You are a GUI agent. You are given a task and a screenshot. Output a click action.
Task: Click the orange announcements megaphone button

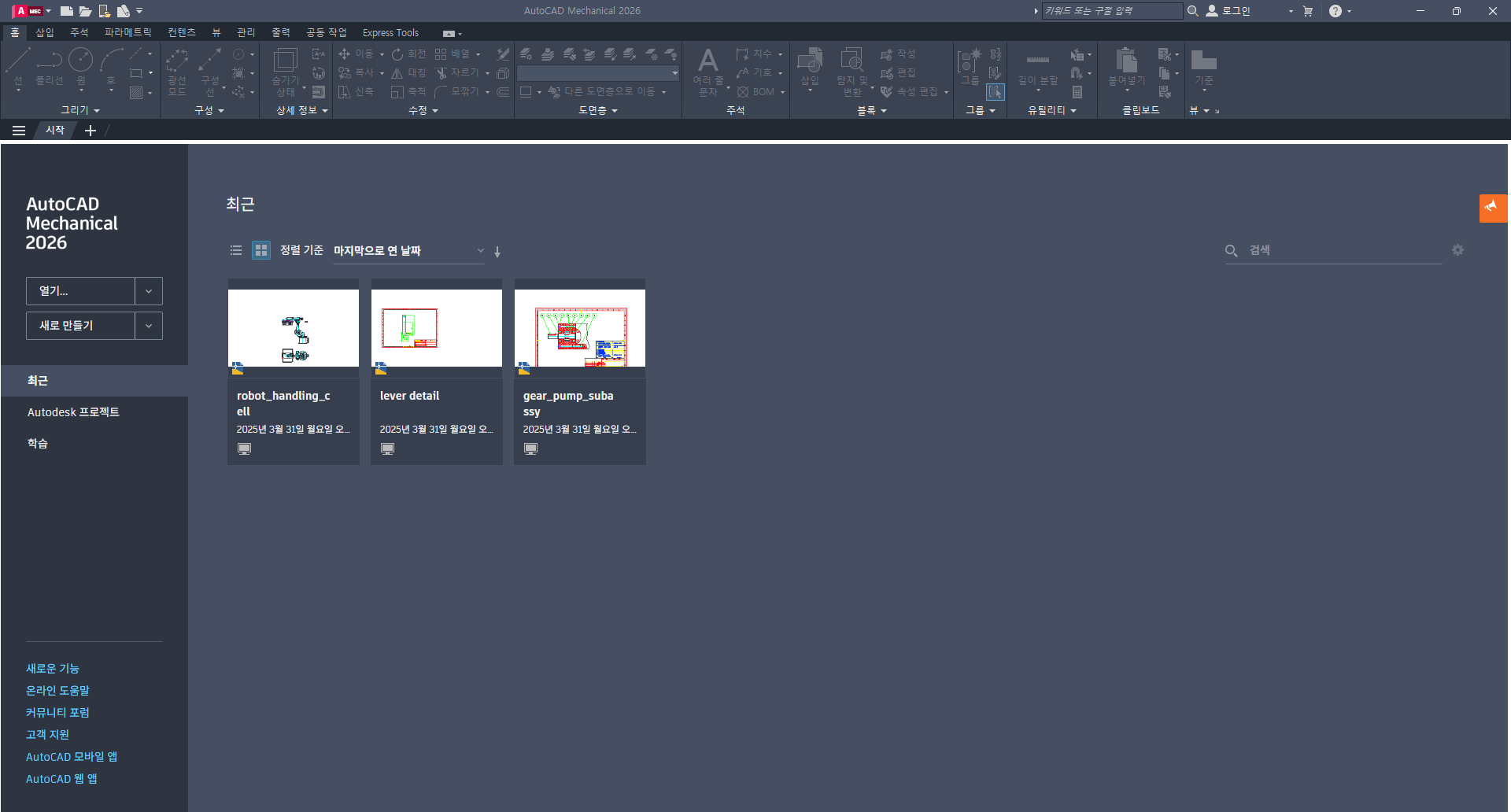1493,209
